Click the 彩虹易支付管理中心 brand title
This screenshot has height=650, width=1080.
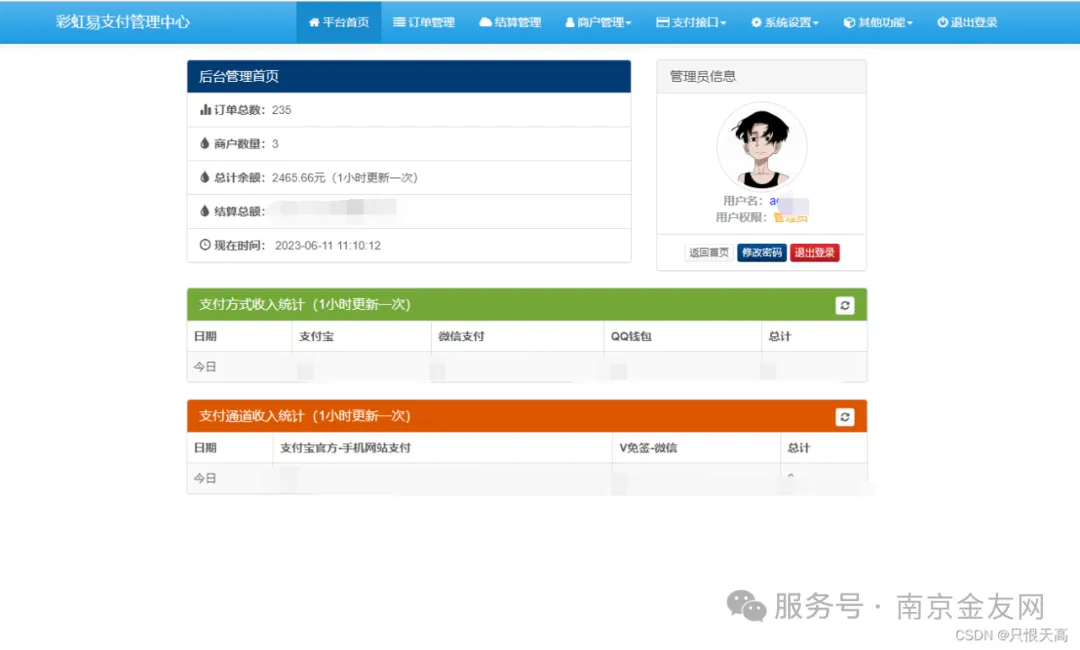(123, 22)
